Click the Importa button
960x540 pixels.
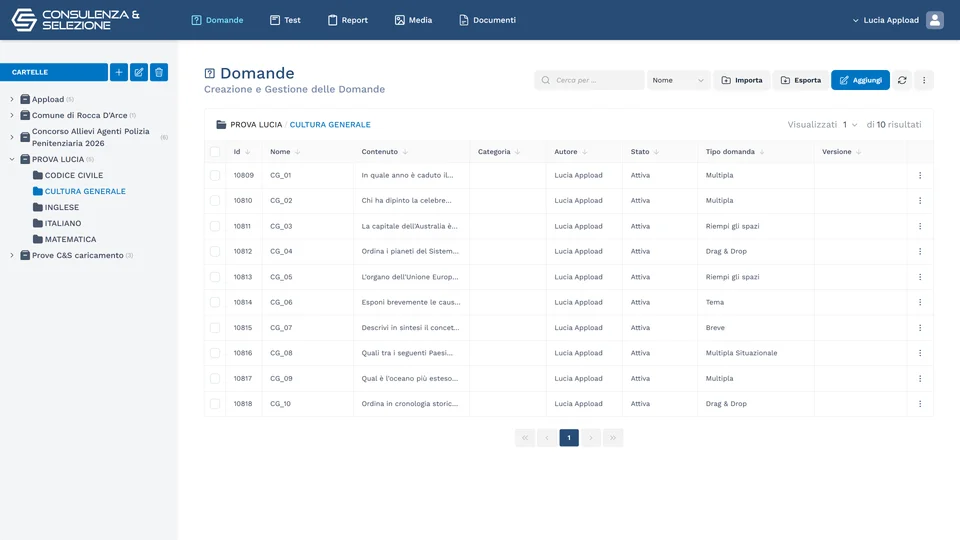point(741,80)
